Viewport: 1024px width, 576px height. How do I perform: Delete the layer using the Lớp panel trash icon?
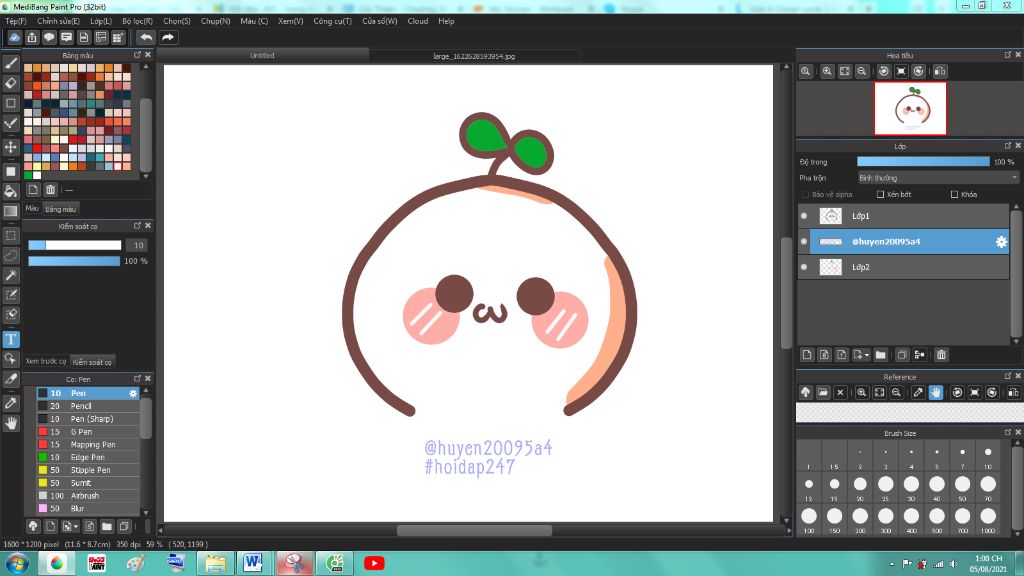[x=941, y=355]
